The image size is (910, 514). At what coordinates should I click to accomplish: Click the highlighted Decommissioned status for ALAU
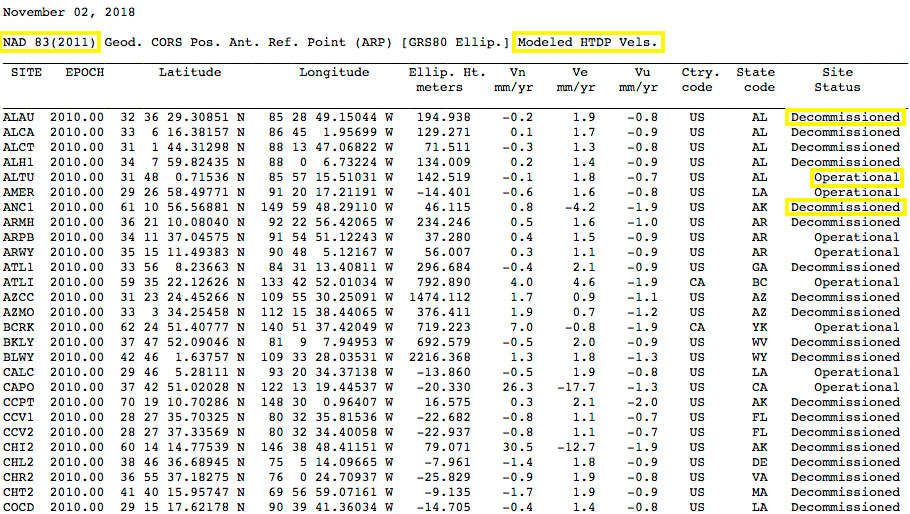coord(845,117)
